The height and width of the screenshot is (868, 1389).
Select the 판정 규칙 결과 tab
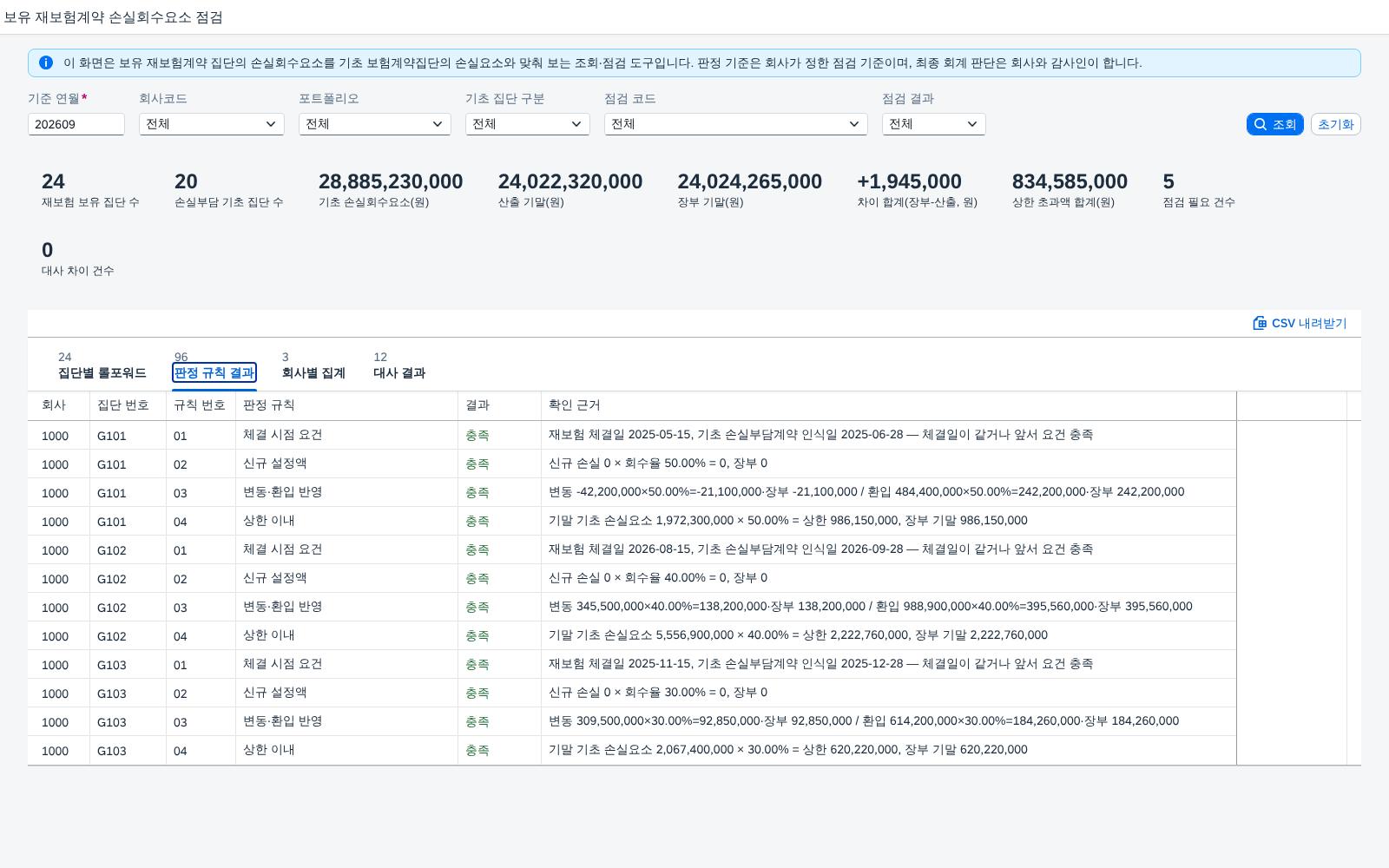coord(214,372)
